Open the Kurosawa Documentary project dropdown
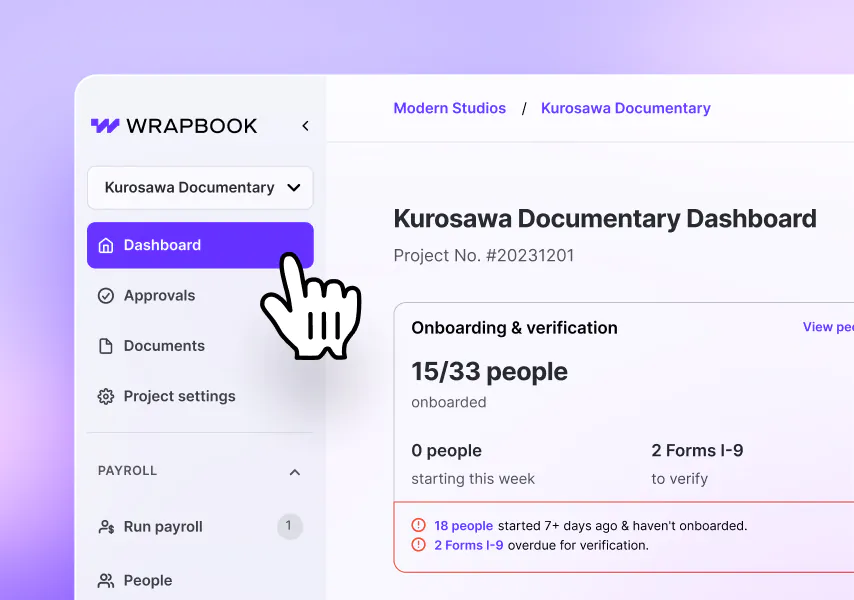Viewport: 854px width, 600px height. pyautogui.click(x=200, y=188)
